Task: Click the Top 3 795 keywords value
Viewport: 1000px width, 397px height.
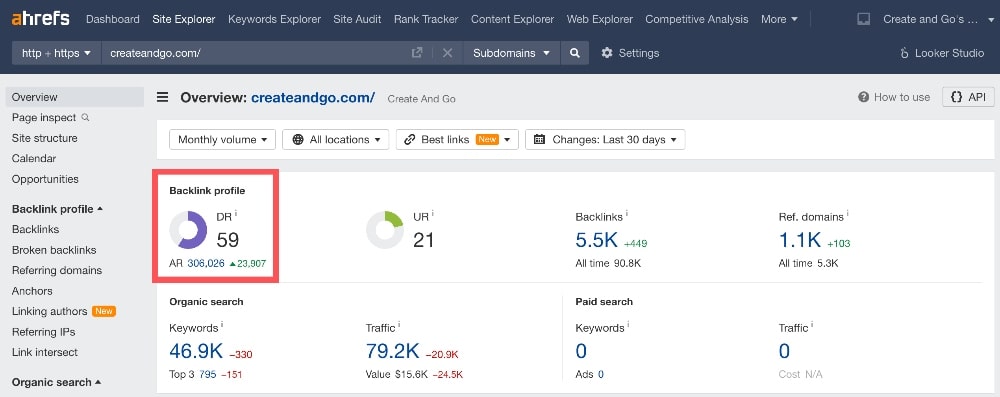Action: click(x=207, y=374)
